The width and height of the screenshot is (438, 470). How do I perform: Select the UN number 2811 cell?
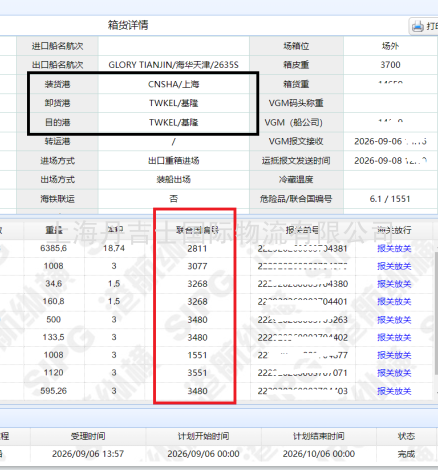point(197,249)
